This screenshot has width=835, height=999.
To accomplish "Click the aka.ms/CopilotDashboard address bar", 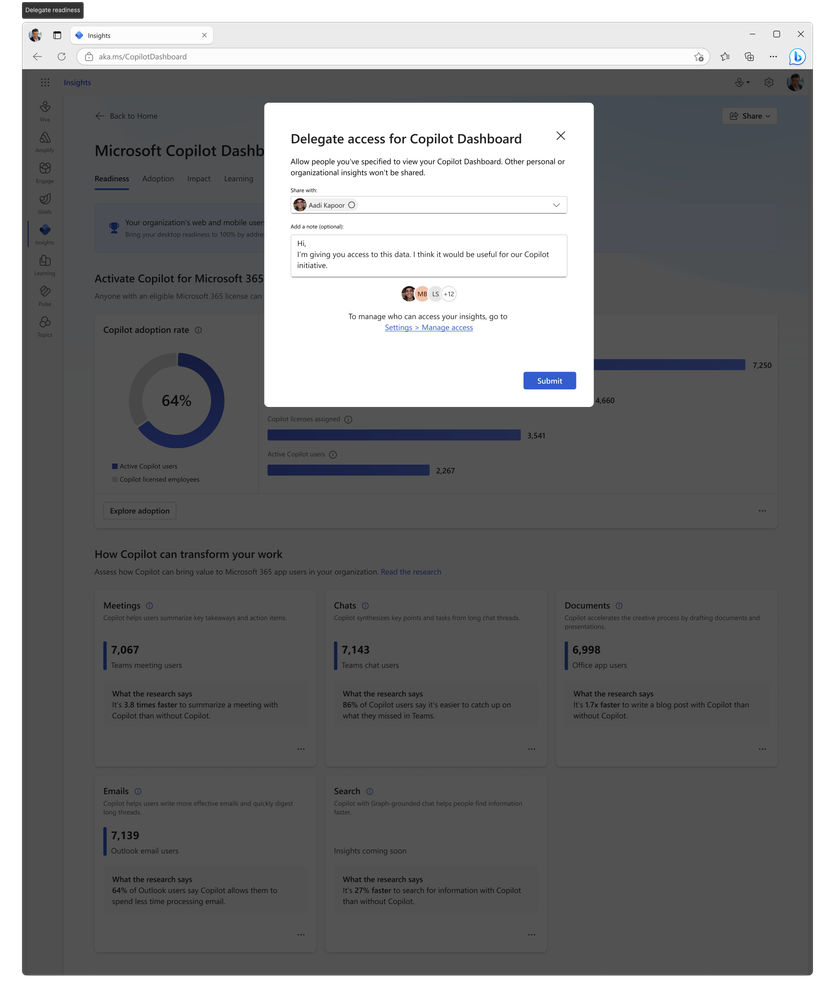I will pyautogui.click(x=392, y=57).
